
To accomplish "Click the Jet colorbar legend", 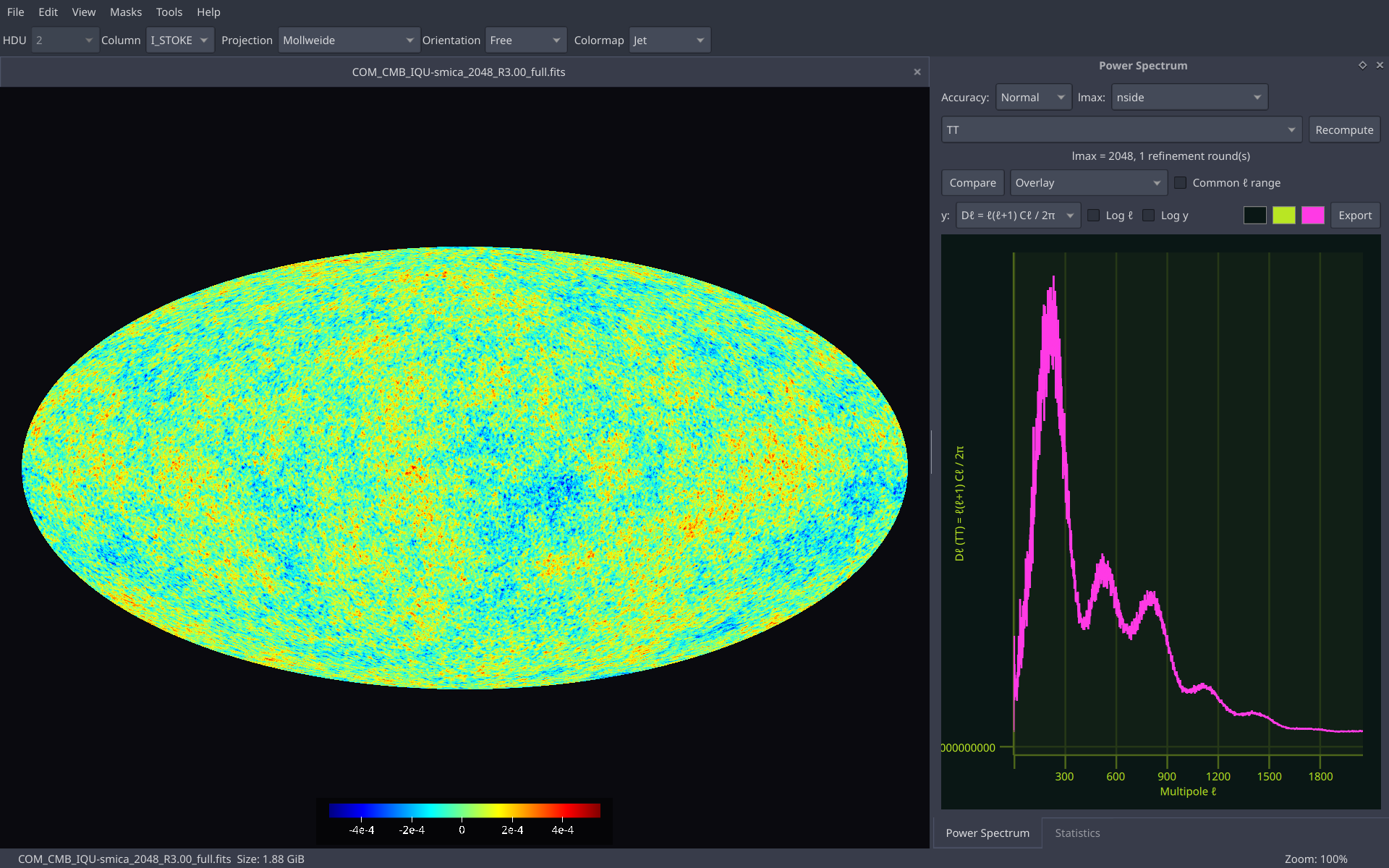I will point(464,820).
